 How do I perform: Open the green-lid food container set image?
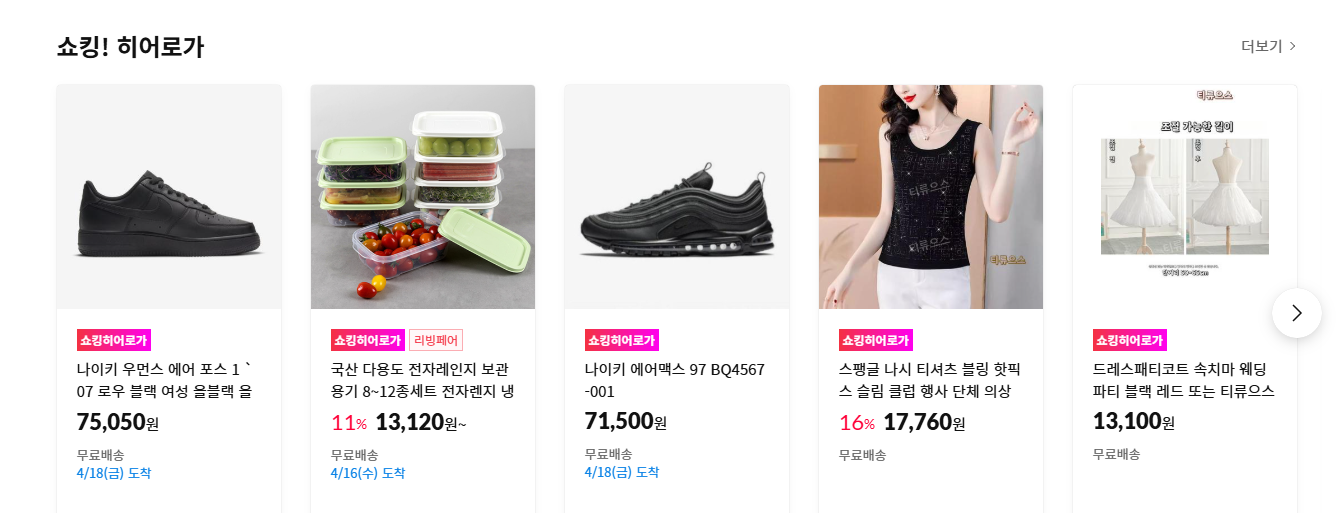click(423, 197)
